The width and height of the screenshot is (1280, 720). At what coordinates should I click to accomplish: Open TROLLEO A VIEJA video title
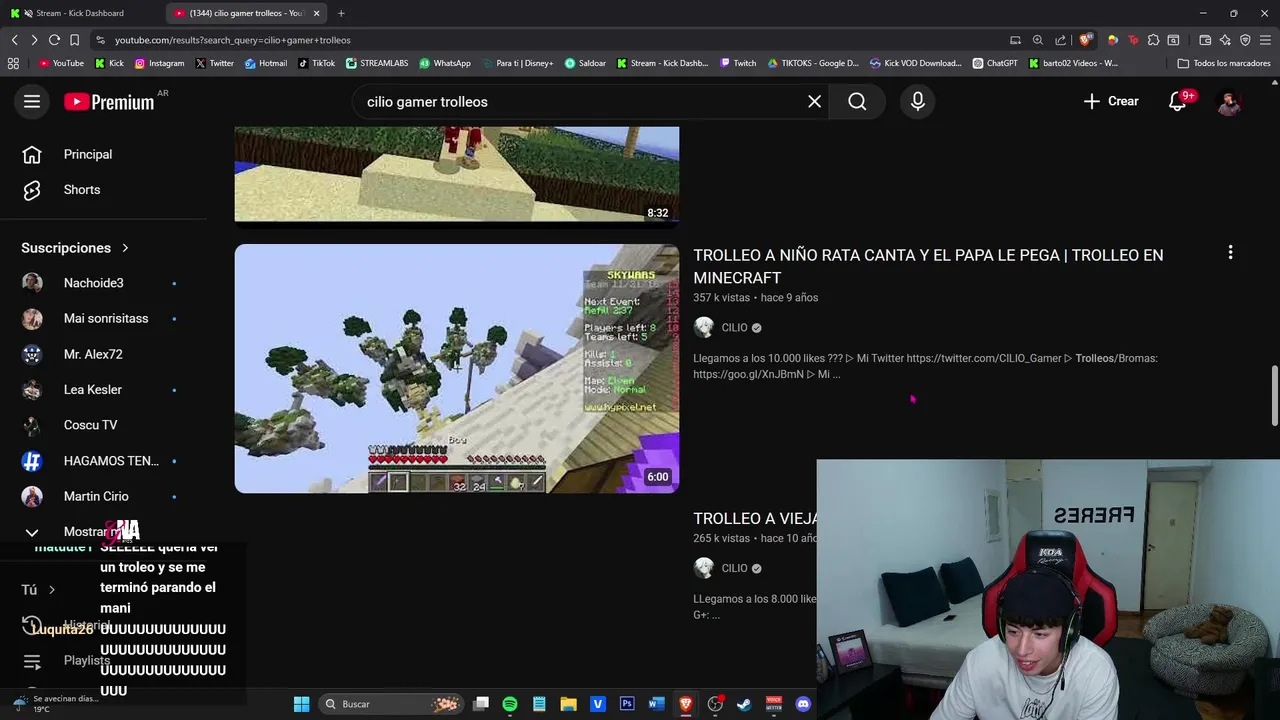pos(755,518)
